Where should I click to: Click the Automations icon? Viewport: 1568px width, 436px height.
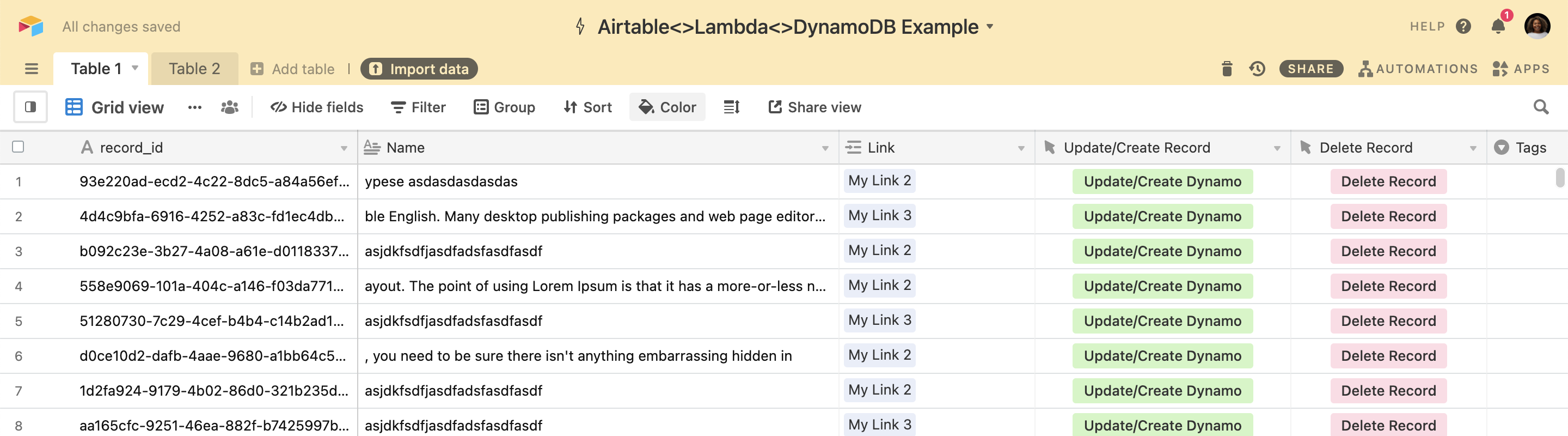tap(1365, 69)
